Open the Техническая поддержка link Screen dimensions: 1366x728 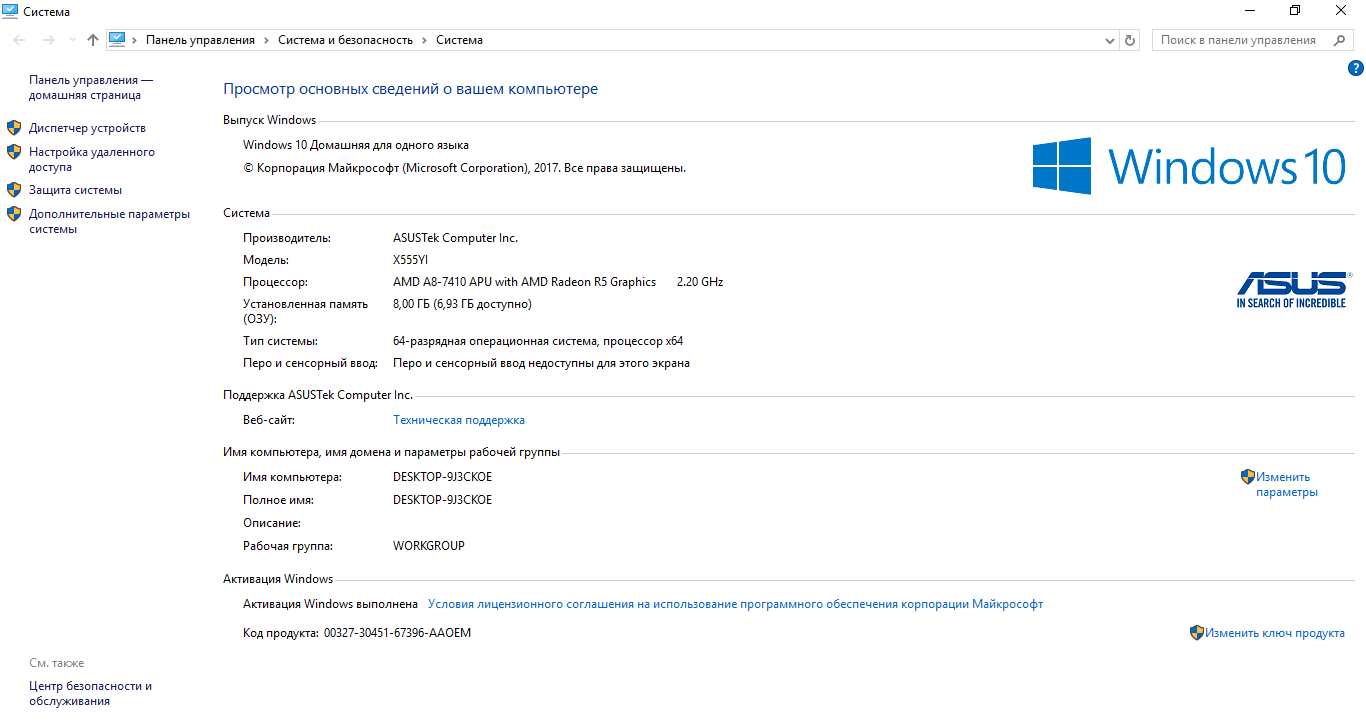point(459,420)
